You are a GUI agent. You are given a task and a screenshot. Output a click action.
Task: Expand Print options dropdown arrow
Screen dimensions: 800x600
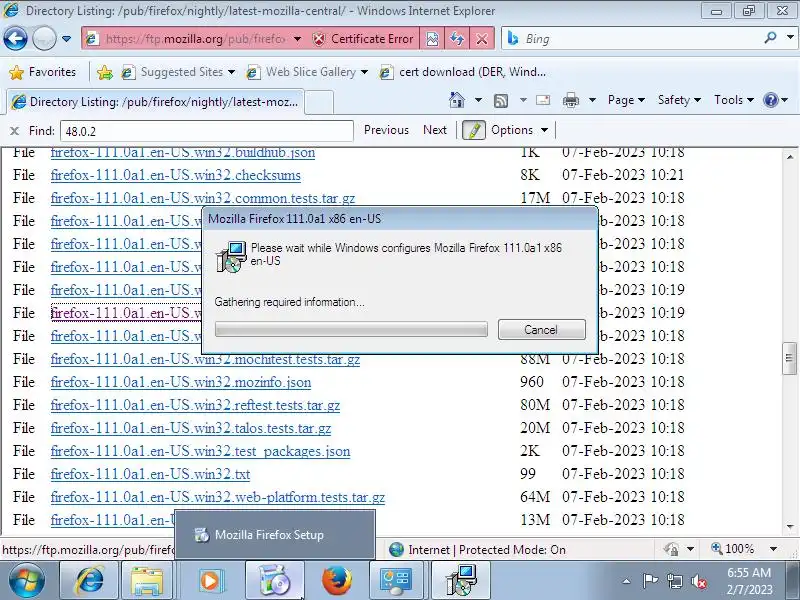coord(592,100)
